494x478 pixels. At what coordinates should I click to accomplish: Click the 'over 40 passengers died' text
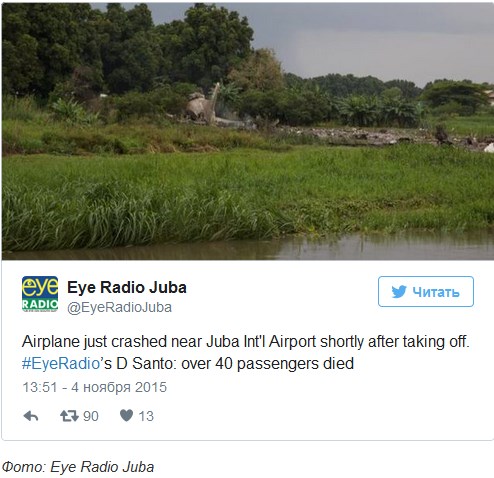click(x=267, y=363)
